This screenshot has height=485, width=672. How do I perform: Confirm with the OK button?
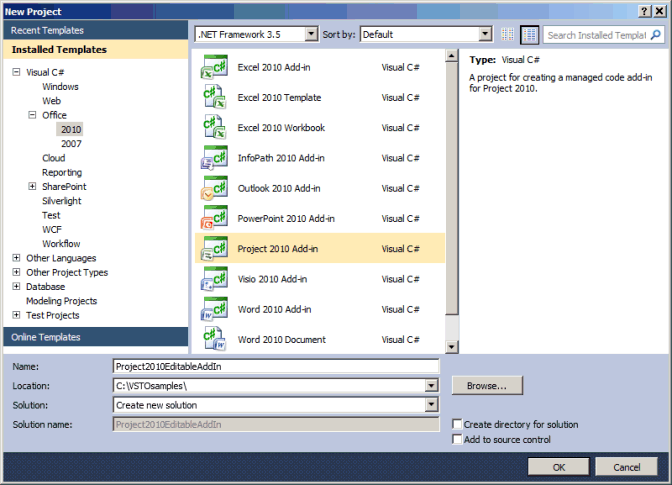[x=558, y=467]
